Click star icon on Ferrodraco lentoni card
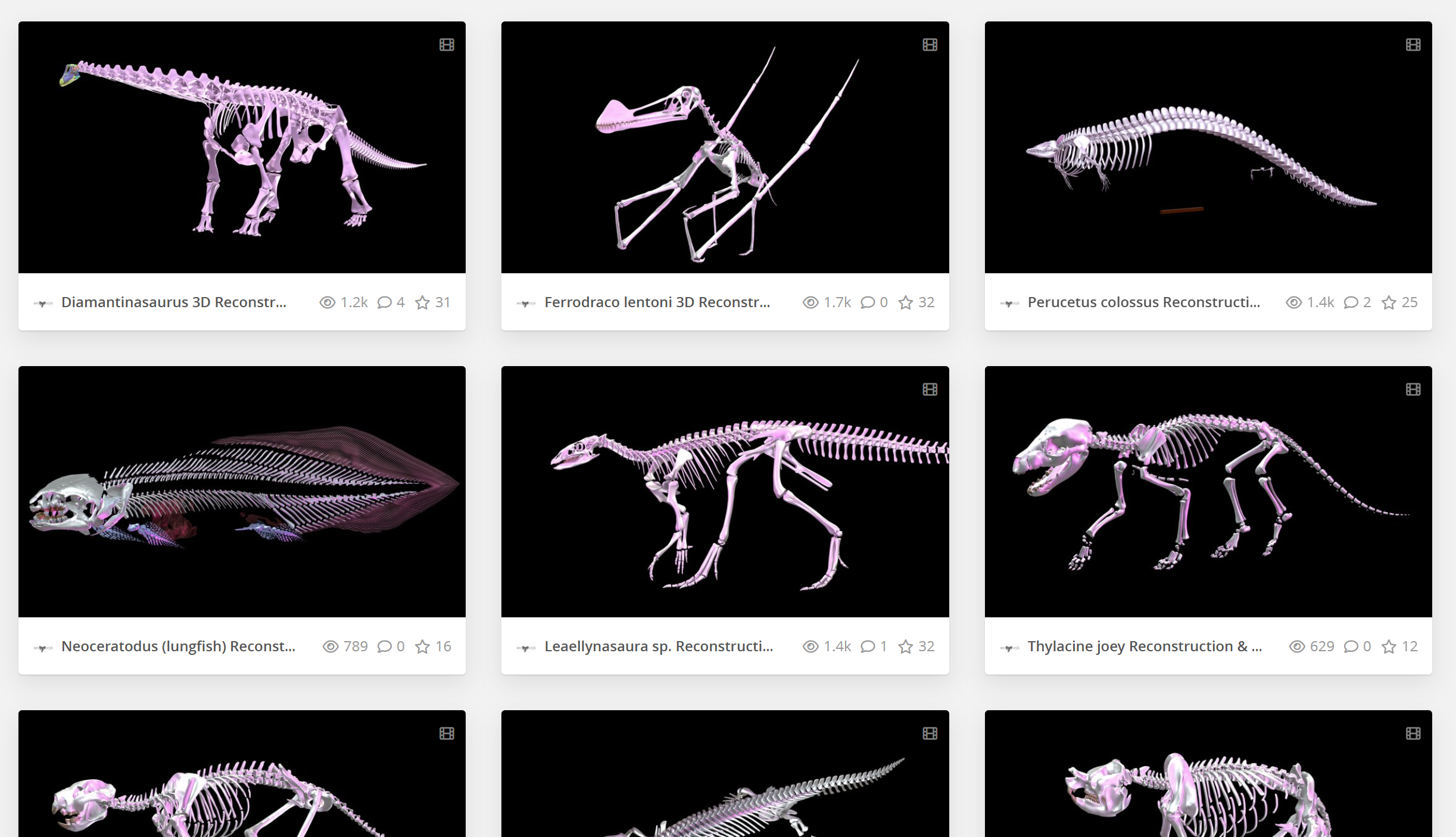 (905, 302)
